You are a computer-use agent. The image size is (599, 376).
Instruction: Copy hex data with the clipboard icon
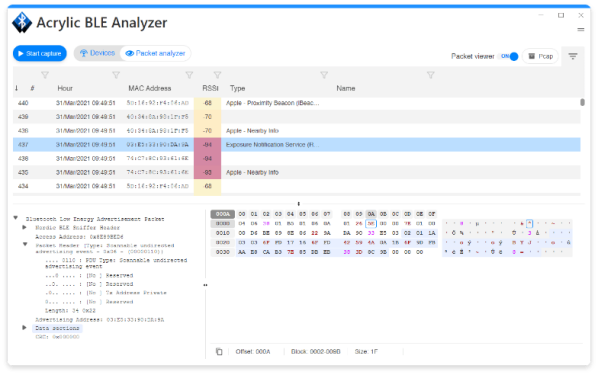219,352
